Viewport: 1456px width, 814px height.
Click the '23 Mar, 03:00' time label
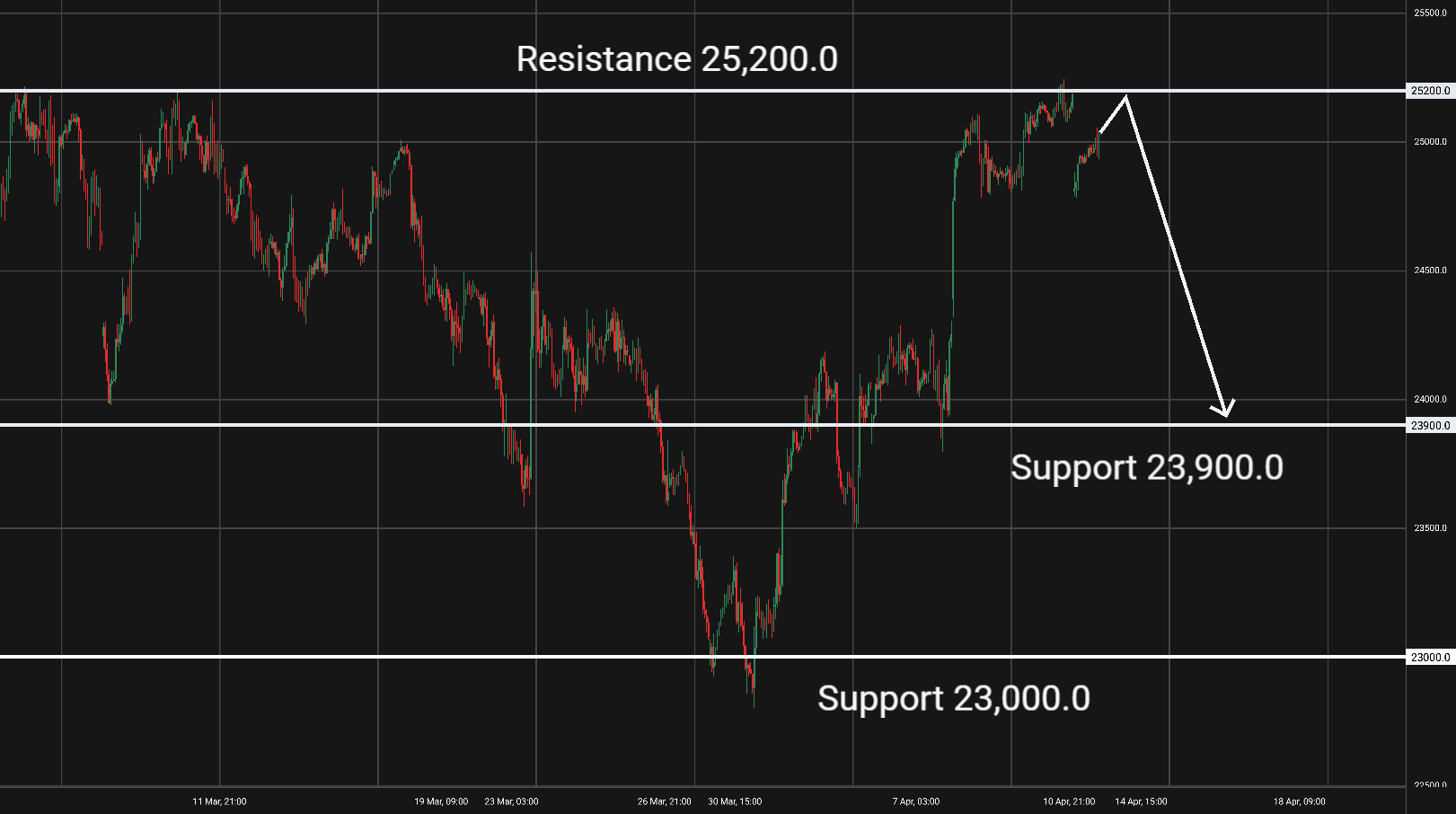click(x=511, y=801)
